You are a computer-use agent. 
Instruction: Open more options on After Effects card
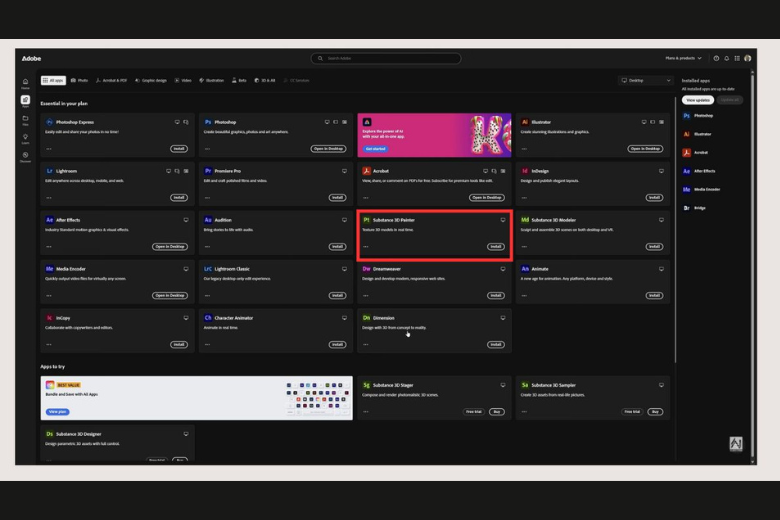pyautogui.click(x=49, y=247)
